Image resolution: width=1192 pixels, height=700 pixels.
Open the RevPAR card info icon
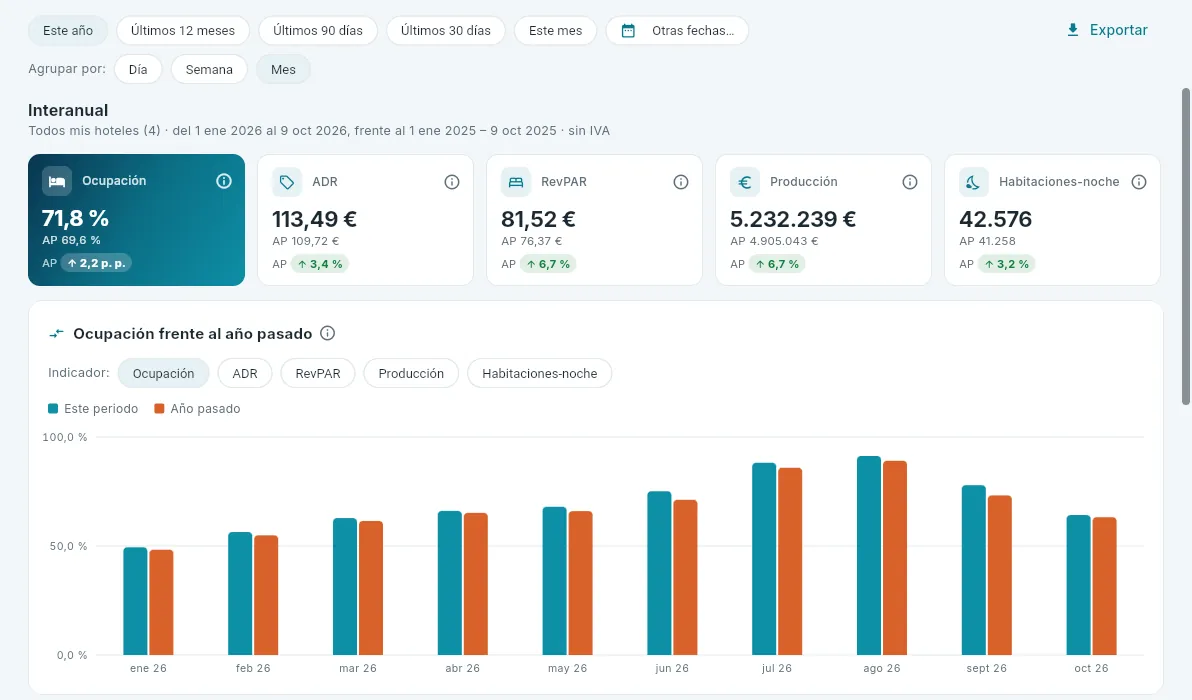[680, 182]
